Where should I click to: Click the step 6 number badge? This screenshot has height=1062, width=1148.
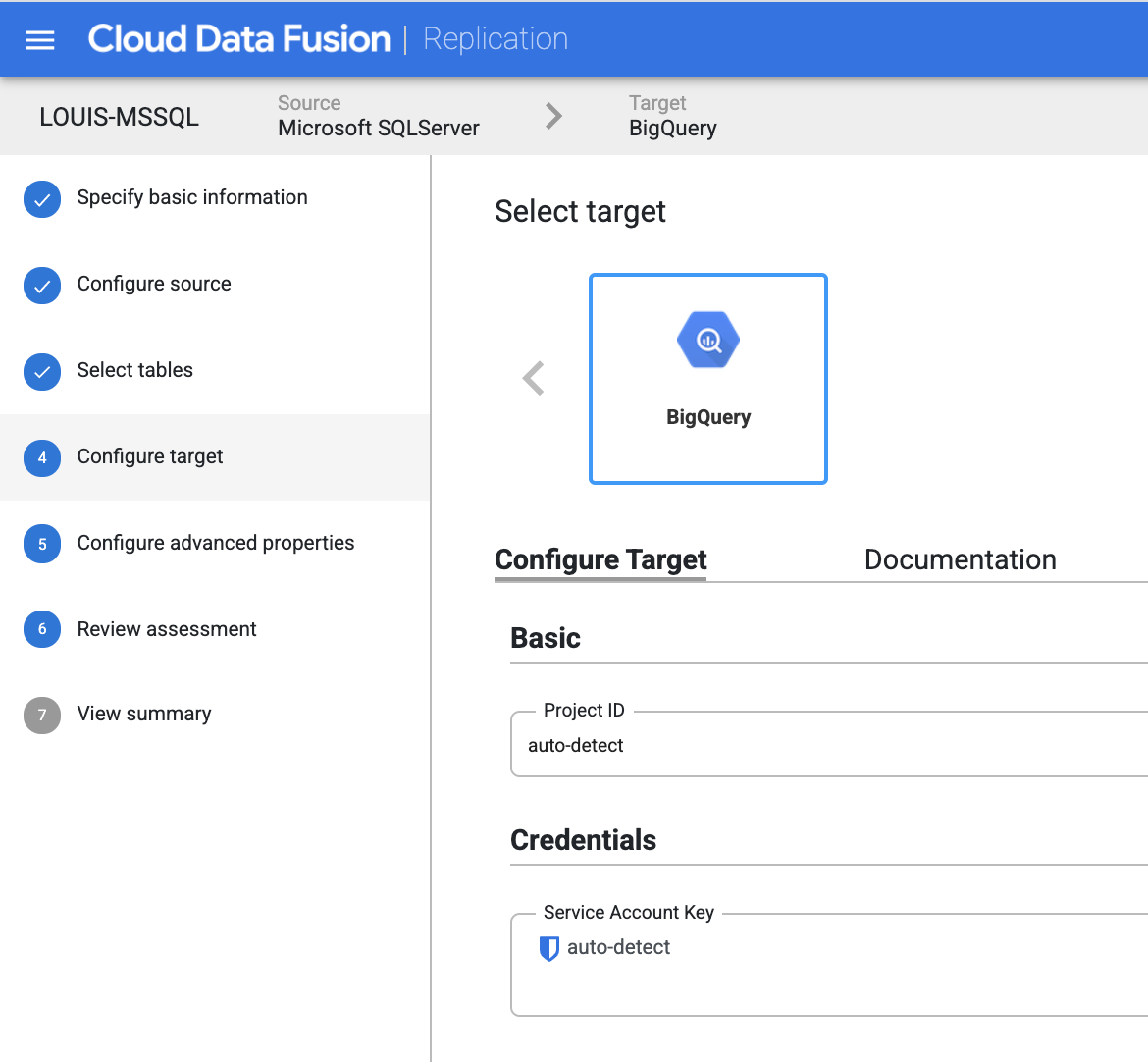coord(42,629)
